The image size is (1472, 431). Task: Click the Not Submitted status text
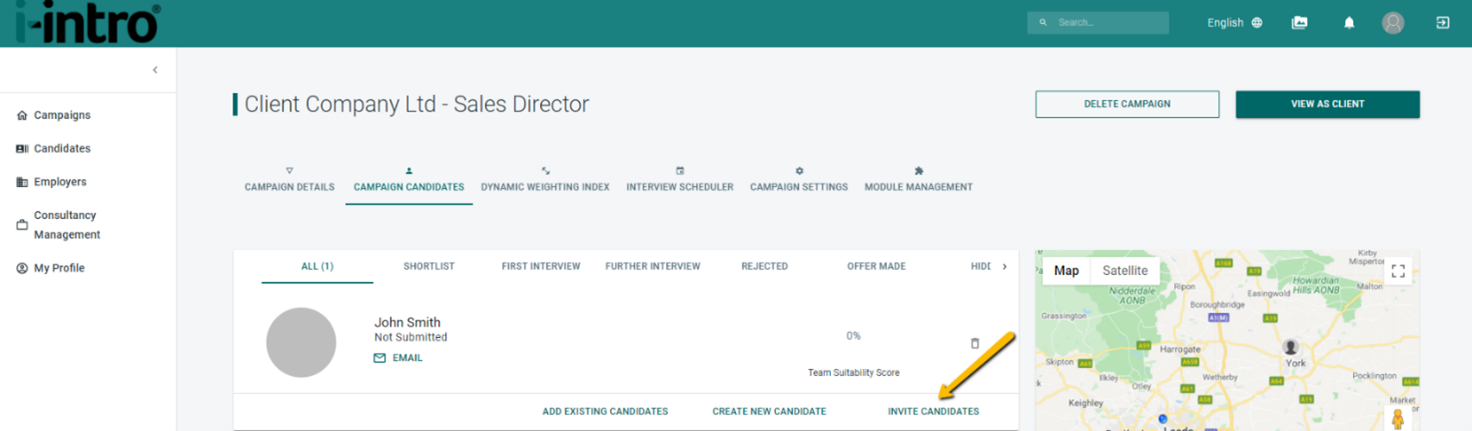pos(411,338)
